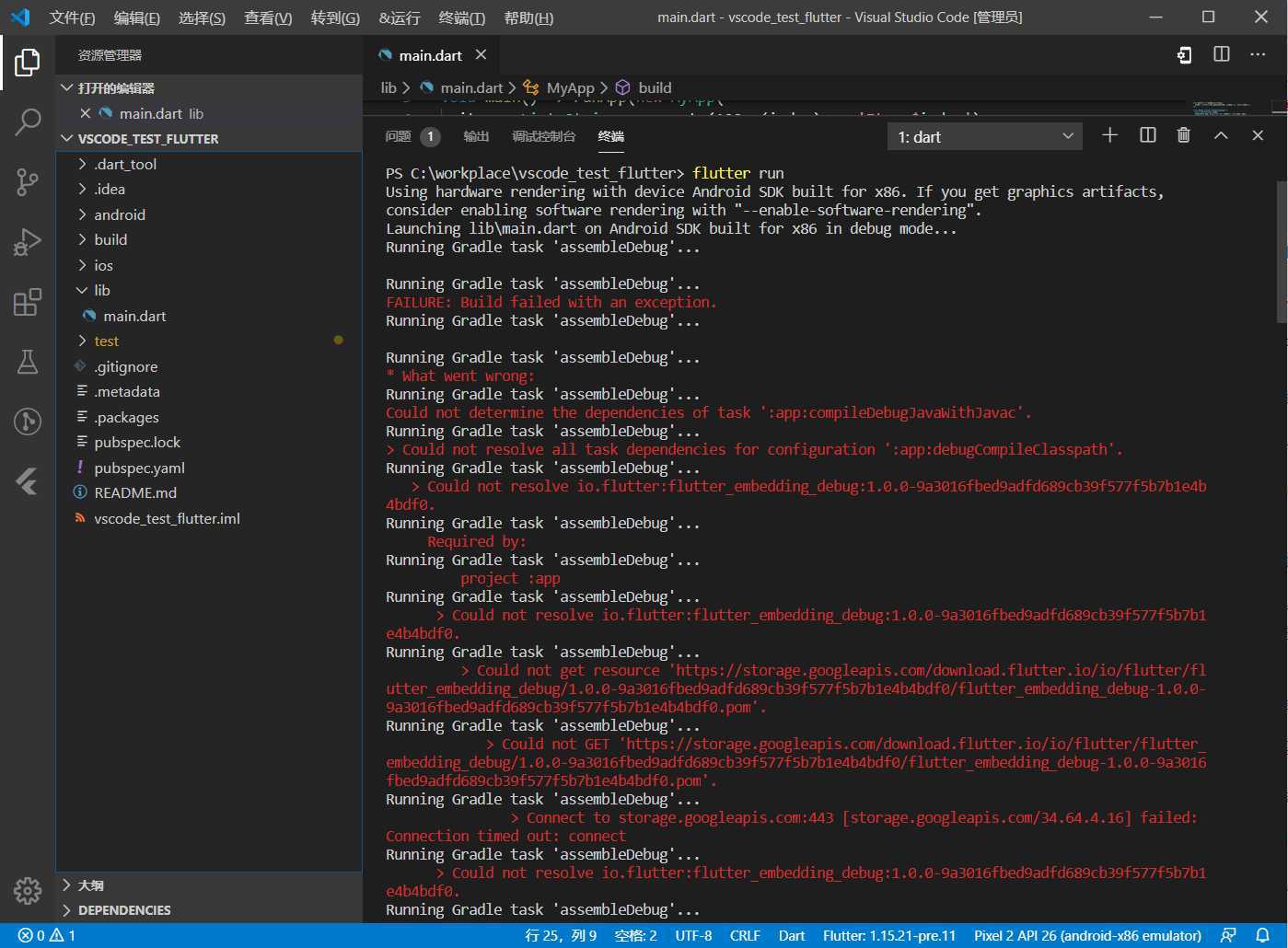Open the 查看(V) menu
This screenshot has height=948, width=1288.
[x=268, y=17]
